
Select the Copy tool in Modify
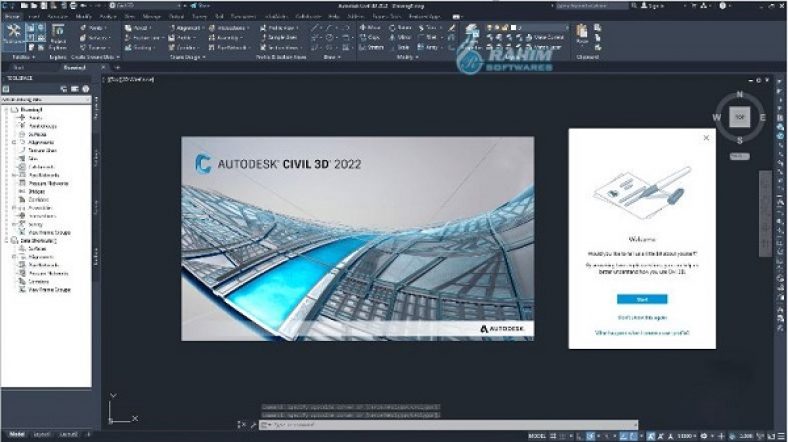tap(370, 38)
